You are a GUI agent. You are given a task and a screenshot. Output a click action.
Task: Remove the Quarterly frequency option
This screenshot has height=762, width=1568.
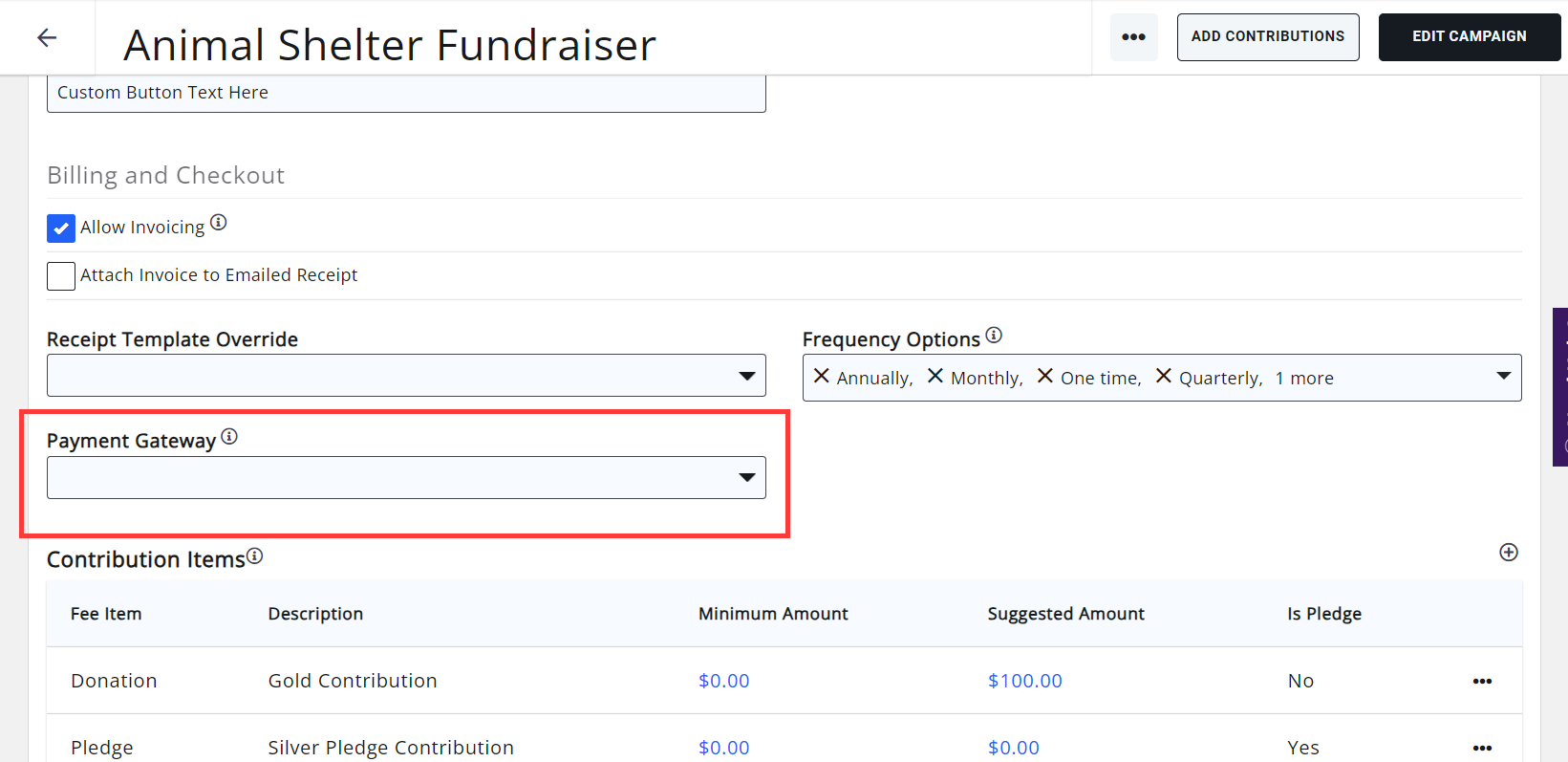coord(1164,377)
